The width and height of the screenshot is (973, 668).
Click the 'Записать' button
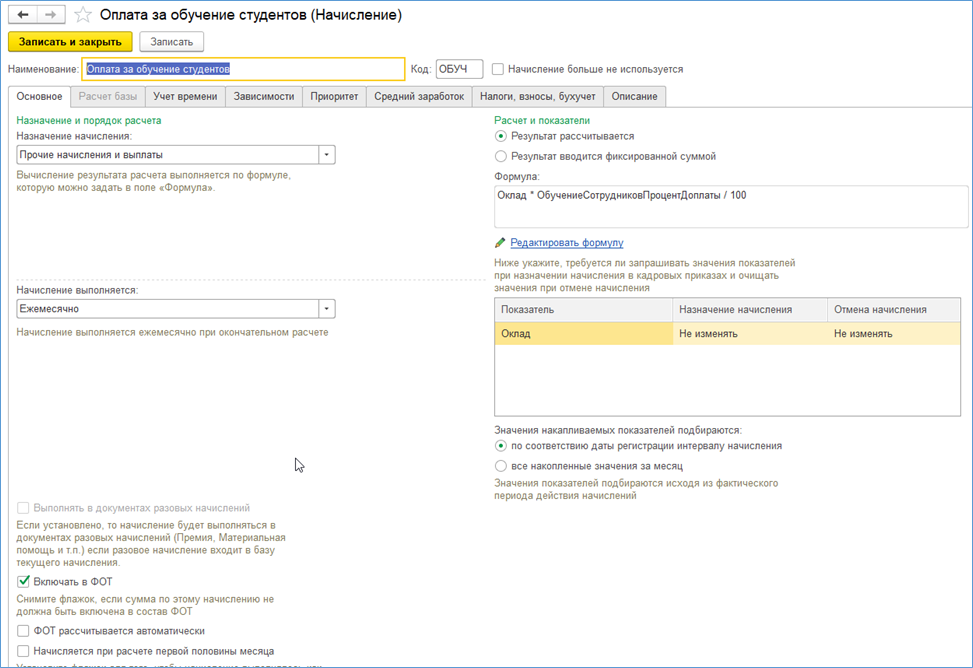pos(172,41)
